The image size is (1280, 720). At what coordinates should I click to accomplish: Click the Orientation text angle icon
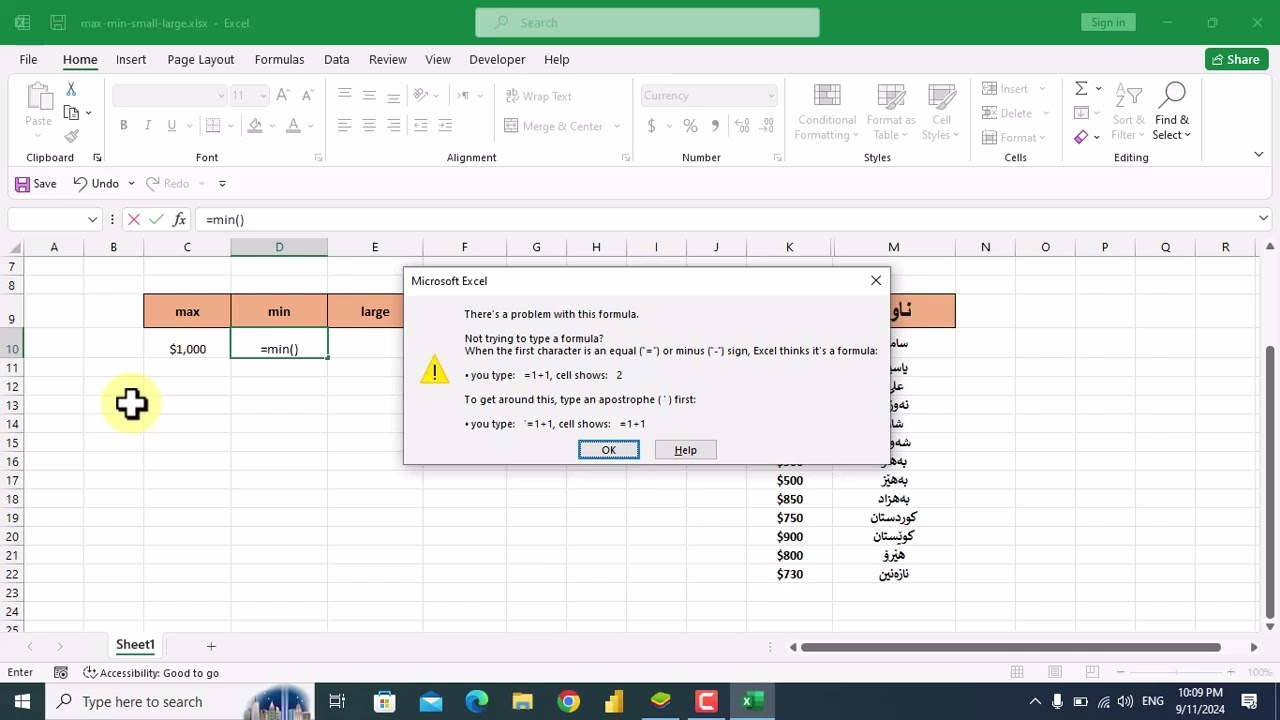421,96
